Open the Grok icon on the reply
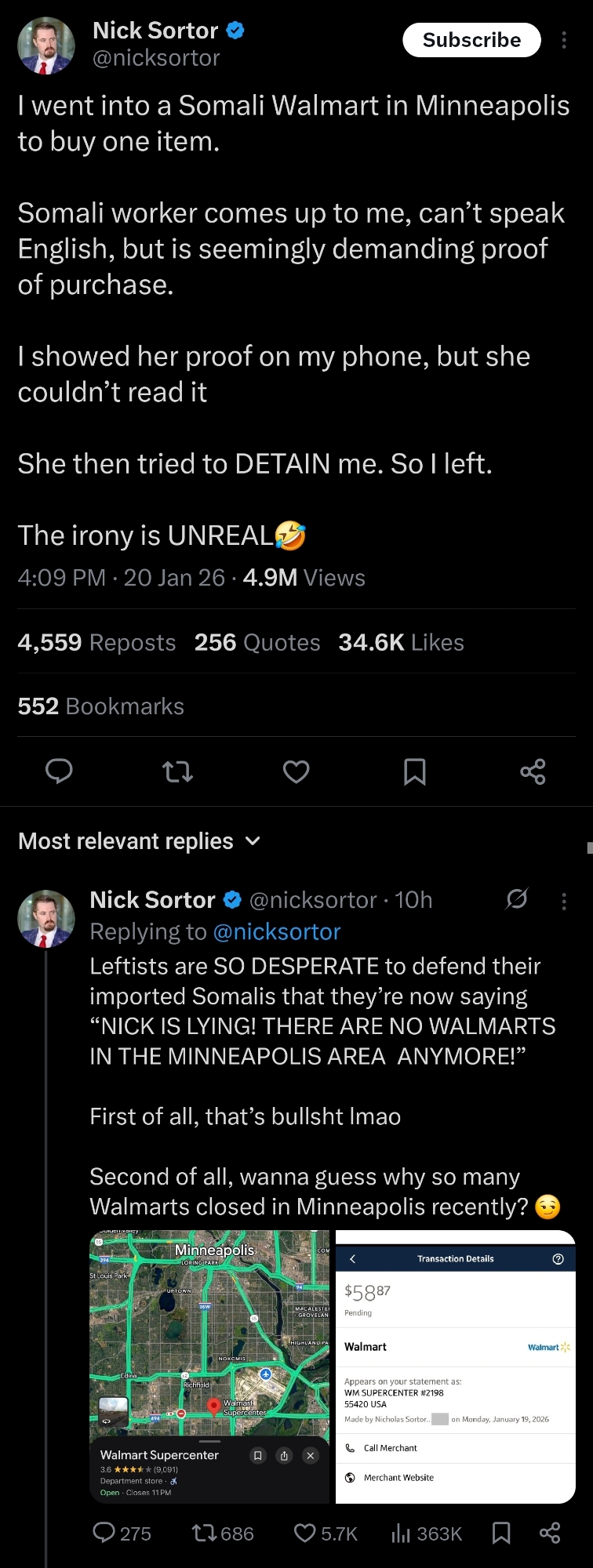Viewport: 593px width, 1568px height. (x=517, y=898)
